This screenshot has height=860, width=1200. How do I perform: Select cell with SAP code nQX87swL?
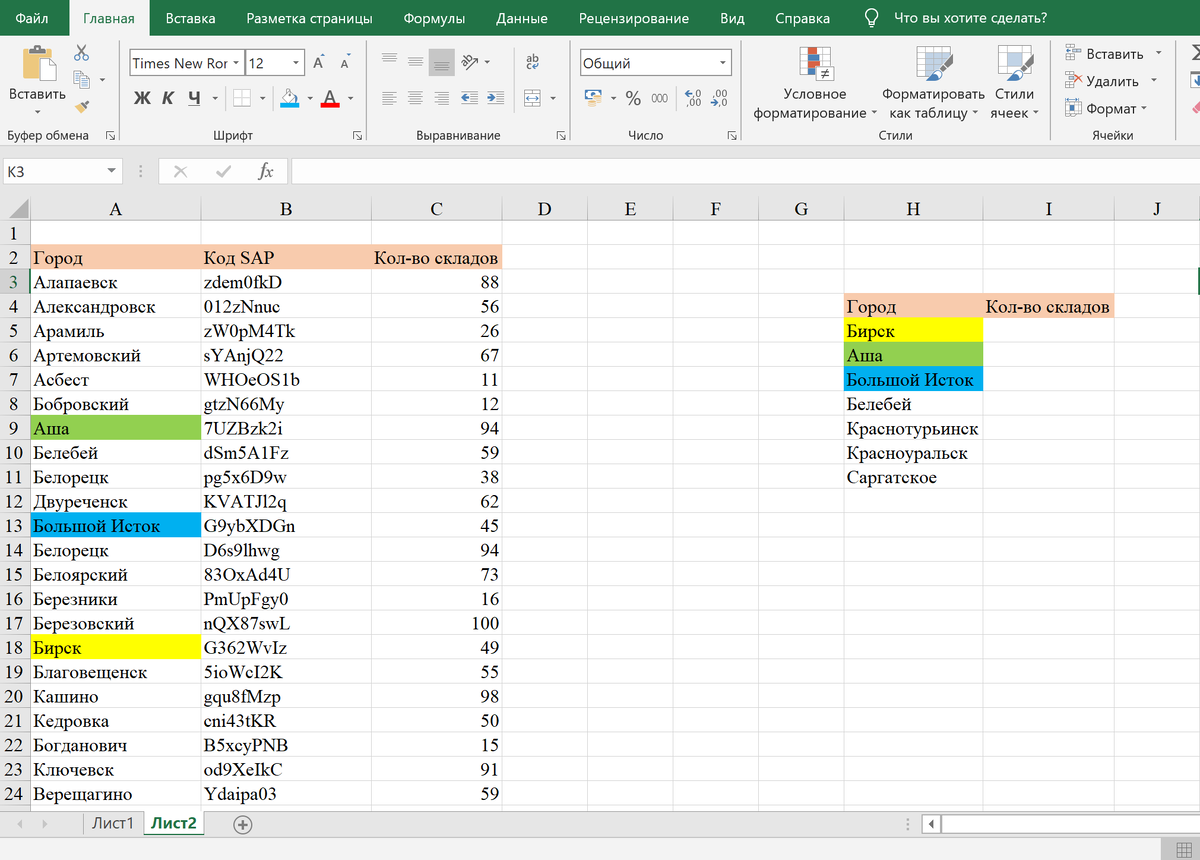pyautogui.click(x=285, y=624)
